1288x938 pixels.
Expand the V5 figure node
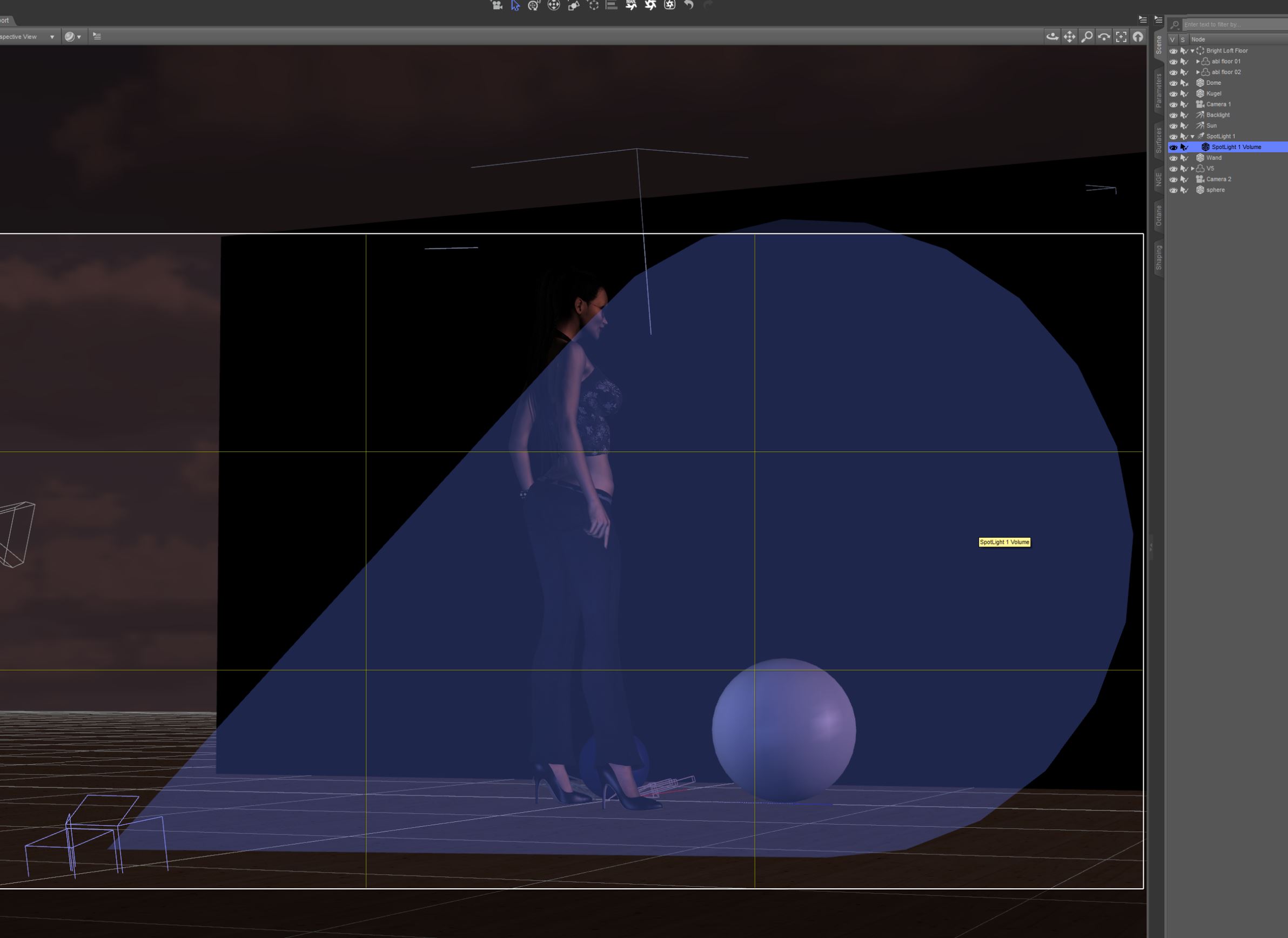click(x=1192, y=168)
